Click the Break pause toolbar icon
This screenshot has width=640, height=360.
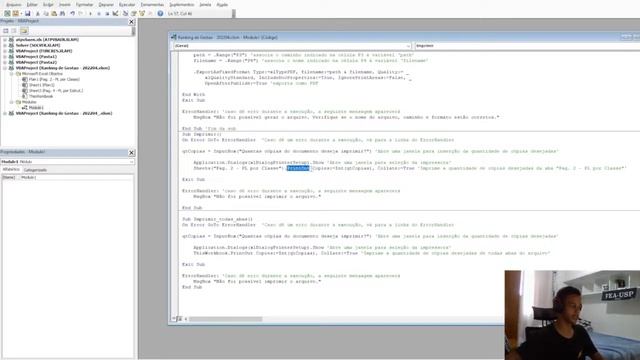point(99,13)
